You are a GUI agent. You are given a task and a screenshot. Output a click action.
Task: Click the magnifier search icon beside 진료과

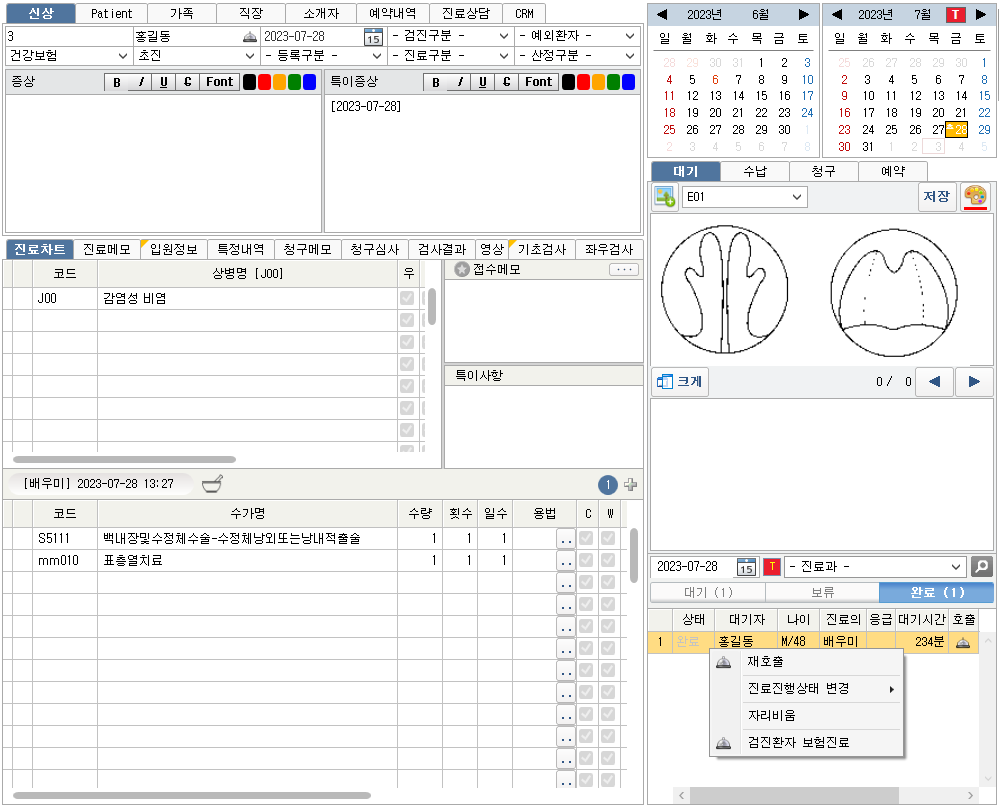(x=982, y=567)
